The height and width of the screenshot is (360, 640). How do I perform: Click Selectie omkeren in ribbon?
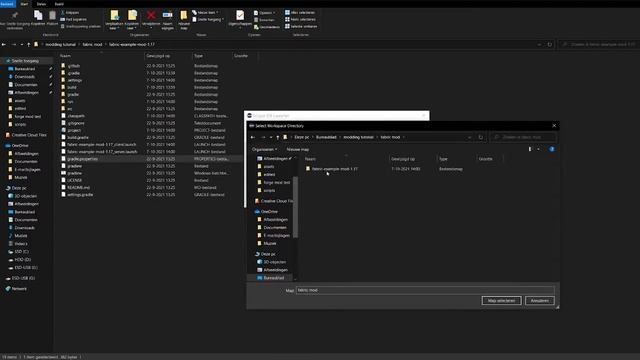[301, 26]
